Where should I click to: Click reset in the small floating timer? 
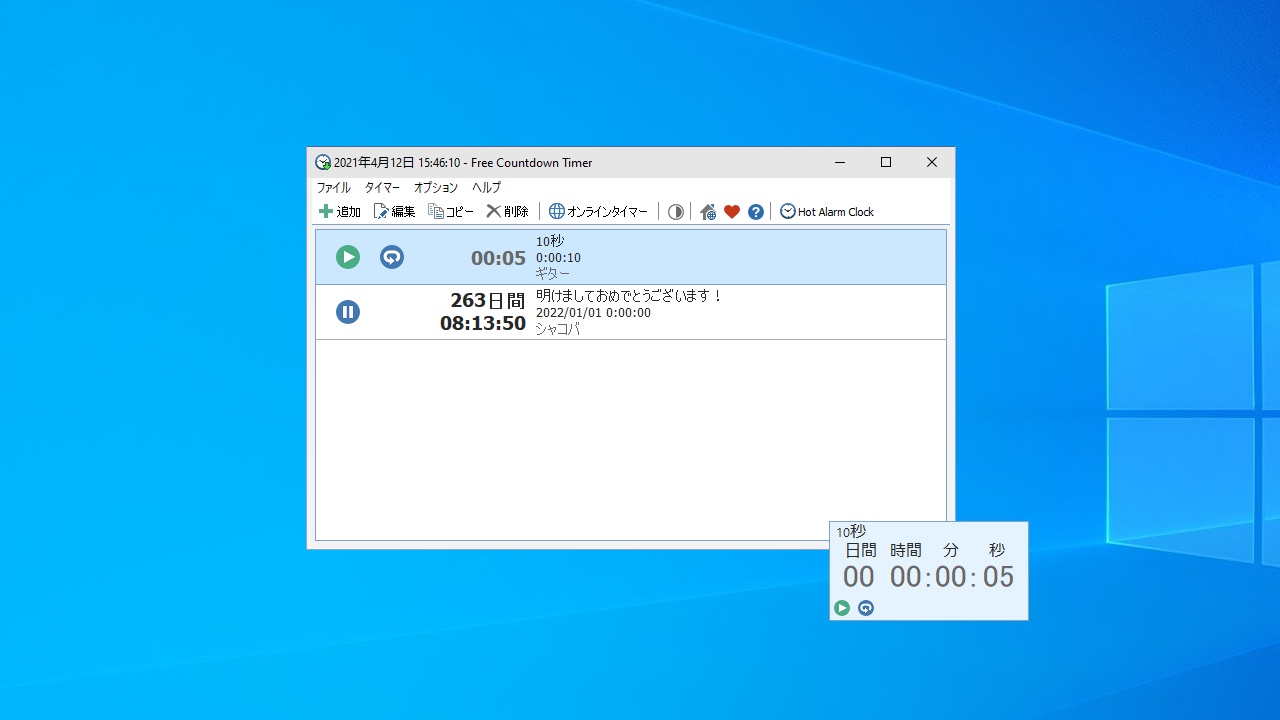pos(866,608)
